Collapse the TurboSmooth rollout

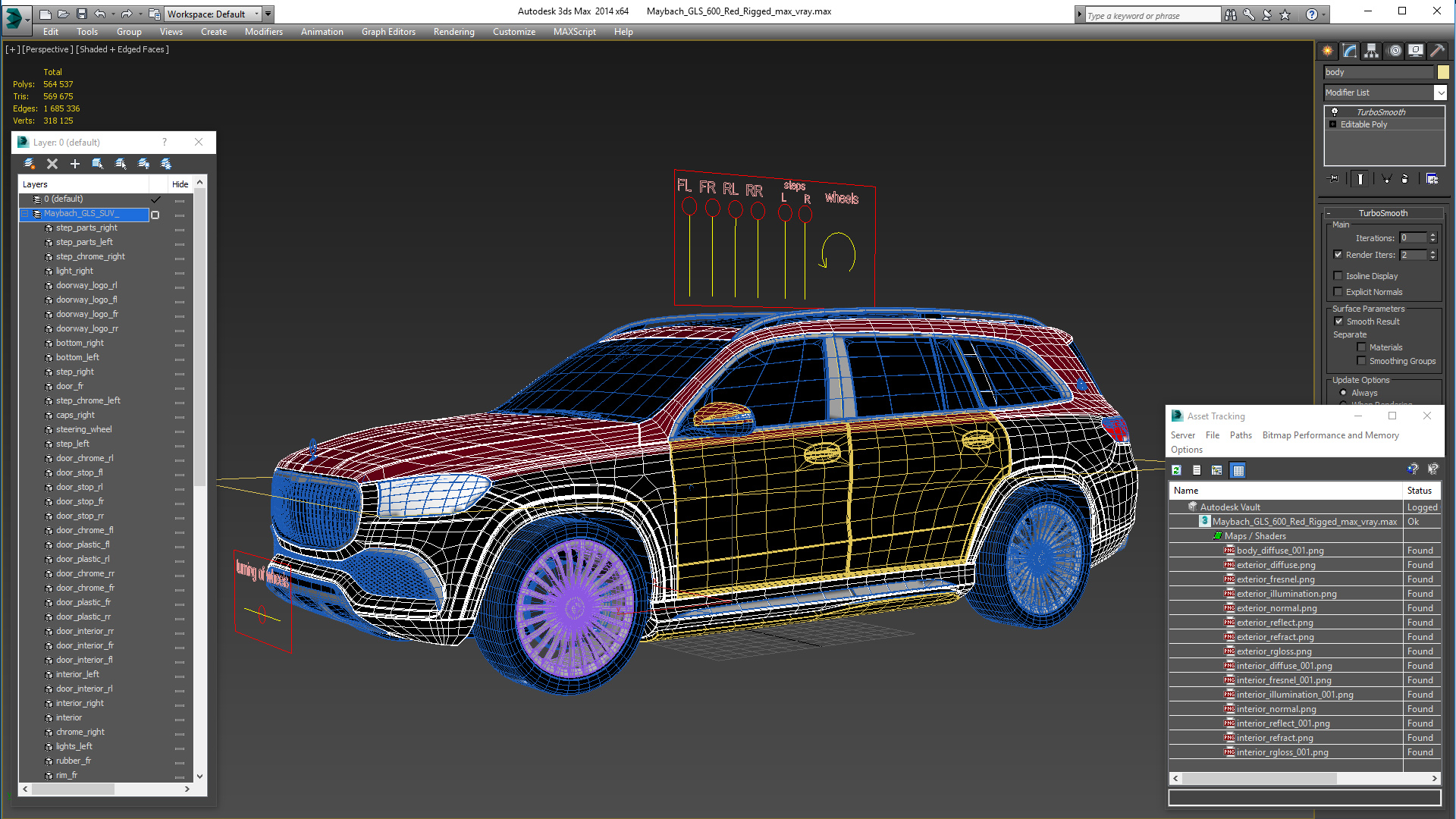coord(1329,214)
